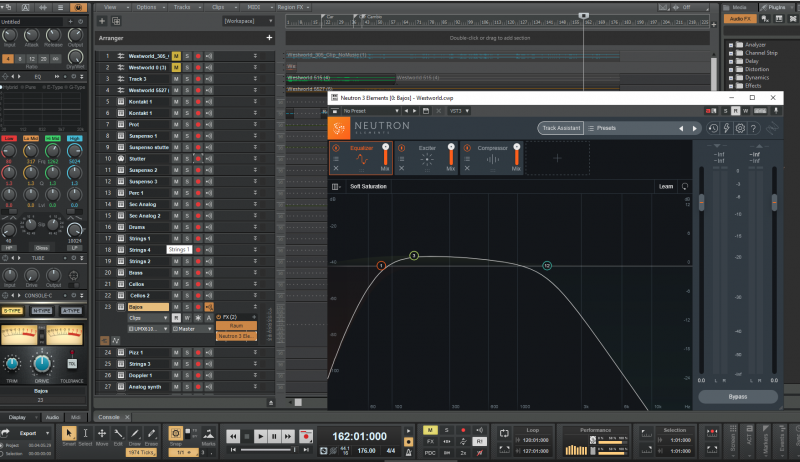Viewport: 800px width, 462px height.
Task: Select EQ node 12 on the curve
Action: click(547, 266)
